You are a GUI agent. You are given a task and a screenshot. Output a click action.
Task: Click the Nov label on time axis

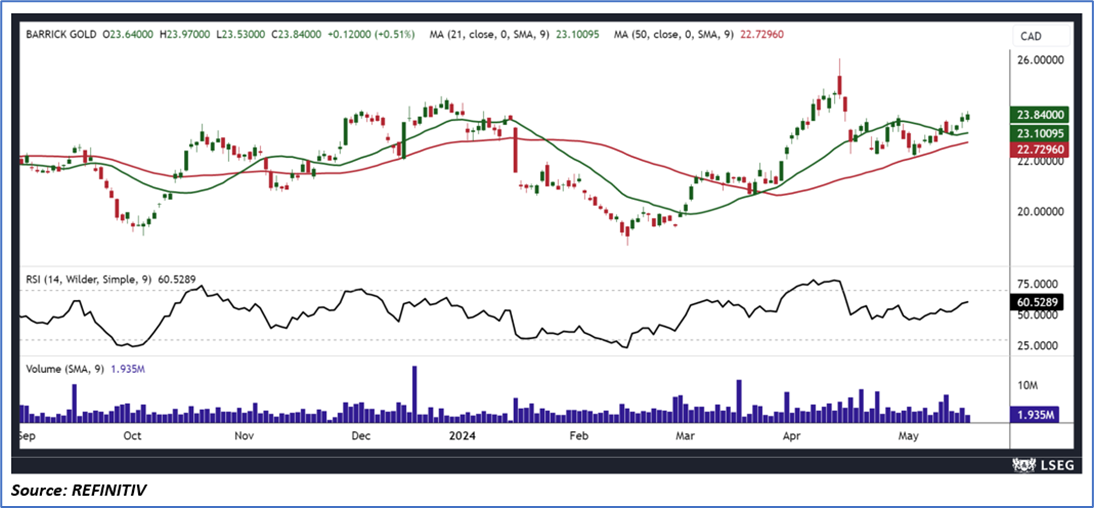(x=243, y=436)
